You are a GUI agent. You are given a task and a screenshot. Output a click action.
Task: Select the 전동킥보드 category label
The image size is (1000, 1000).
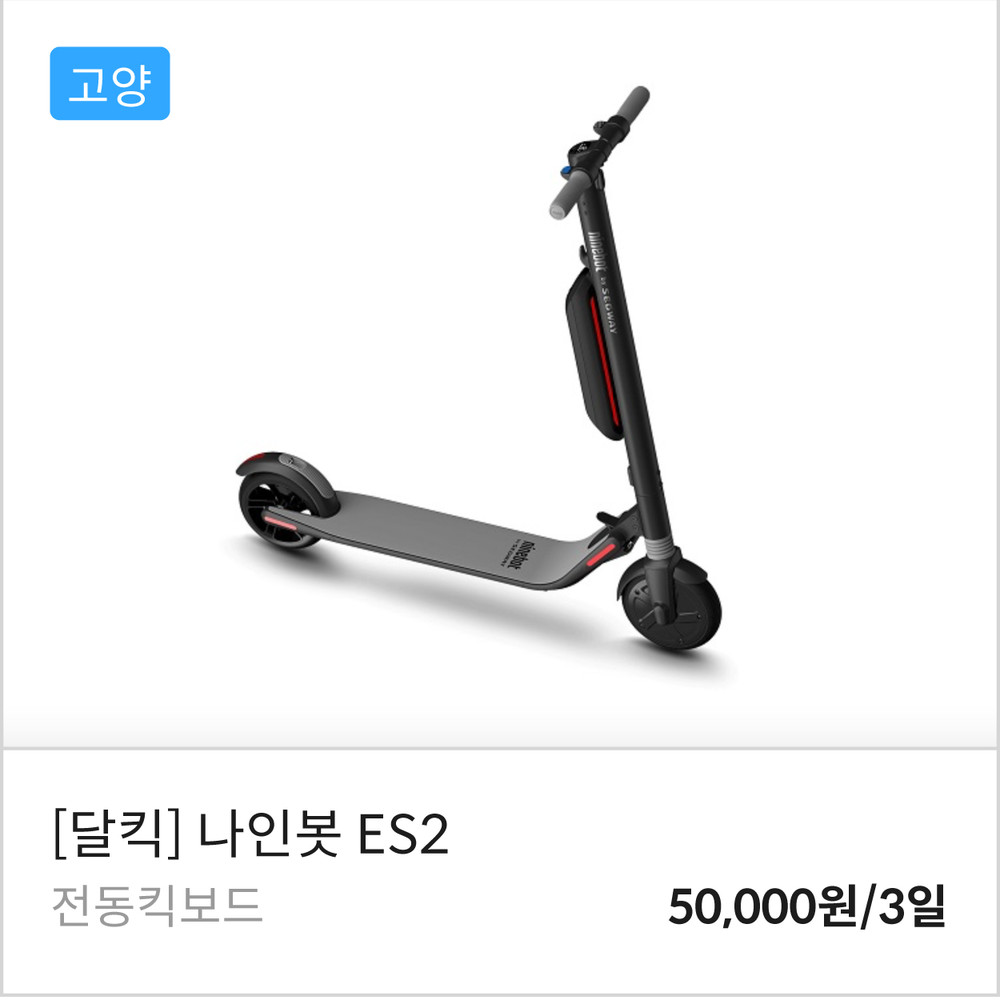(157, 906)
